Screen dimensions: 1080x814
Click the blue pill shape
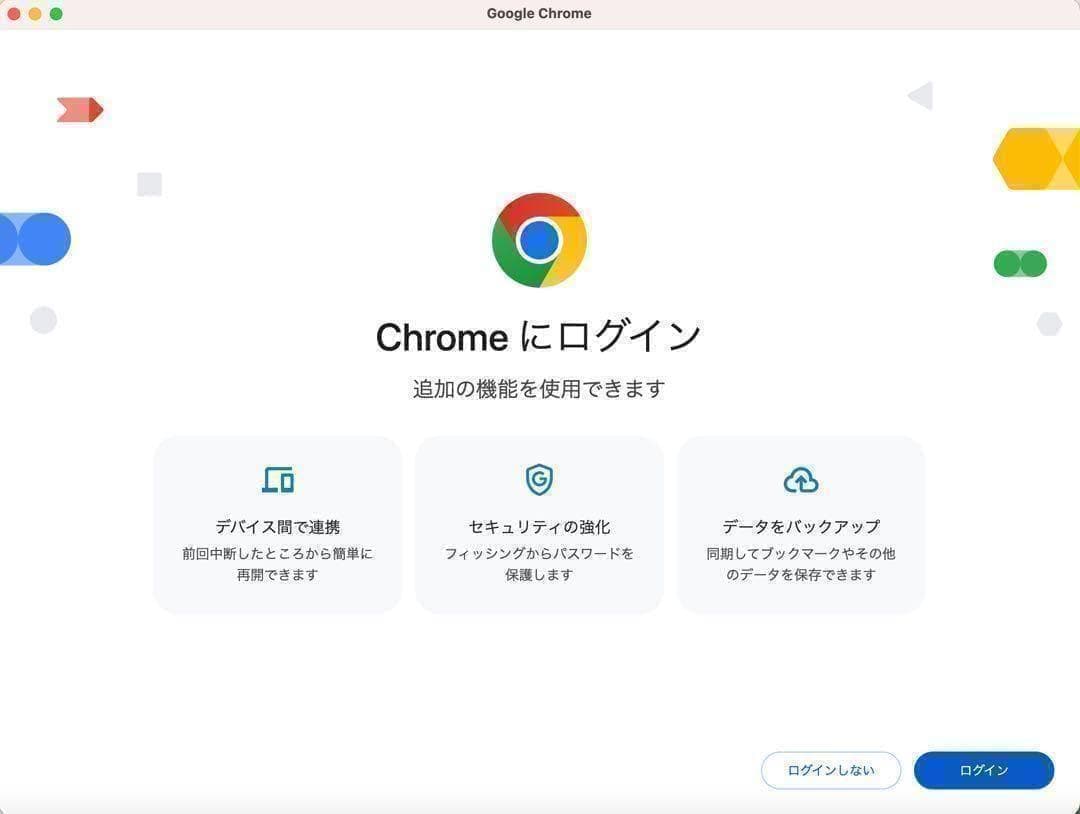tap(36, 239)
